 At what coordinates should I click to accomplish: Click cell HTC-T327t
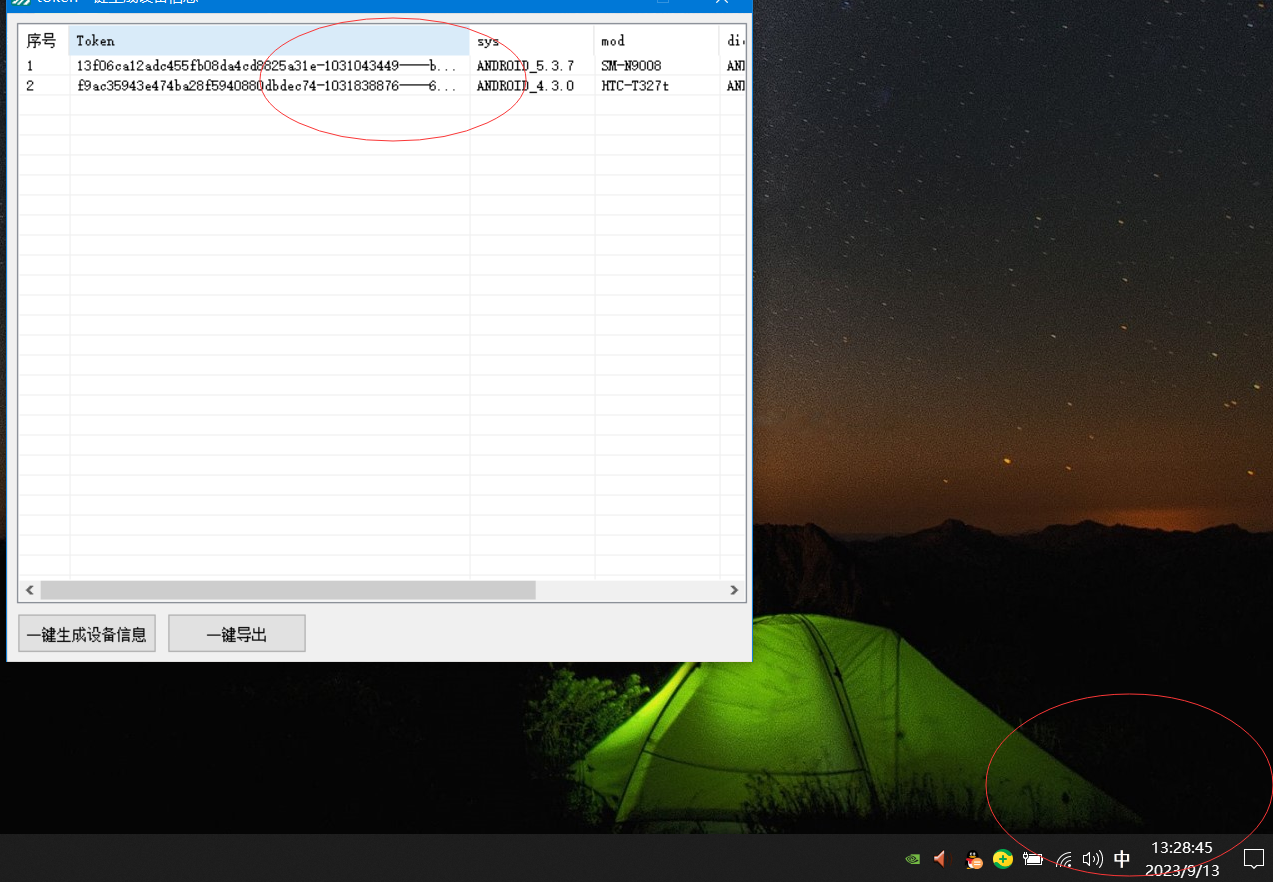pyautogui.click(x=657, y=86)
